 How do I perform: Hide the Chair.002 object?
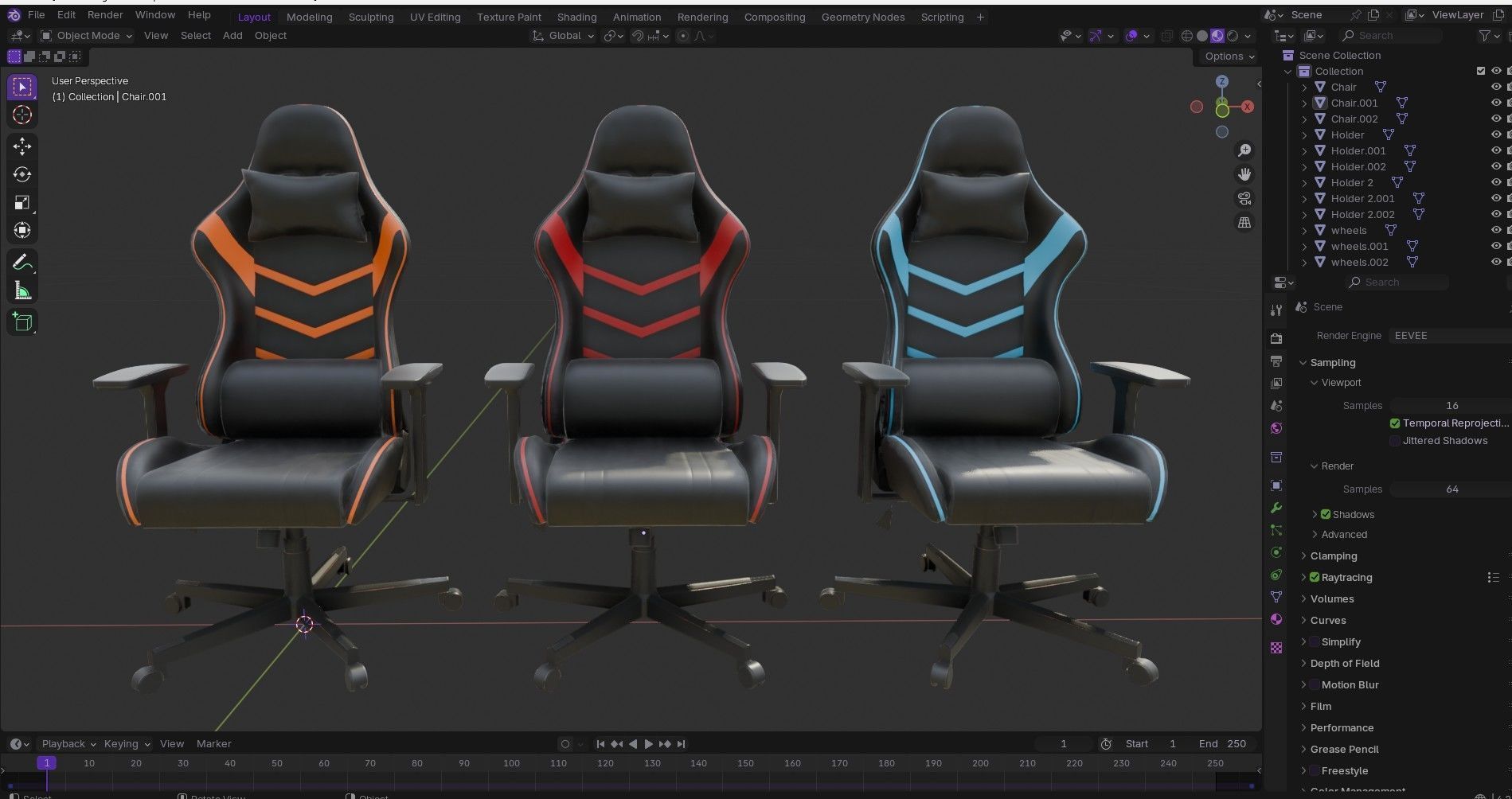pyautogui.click(x=1496, y=119)
